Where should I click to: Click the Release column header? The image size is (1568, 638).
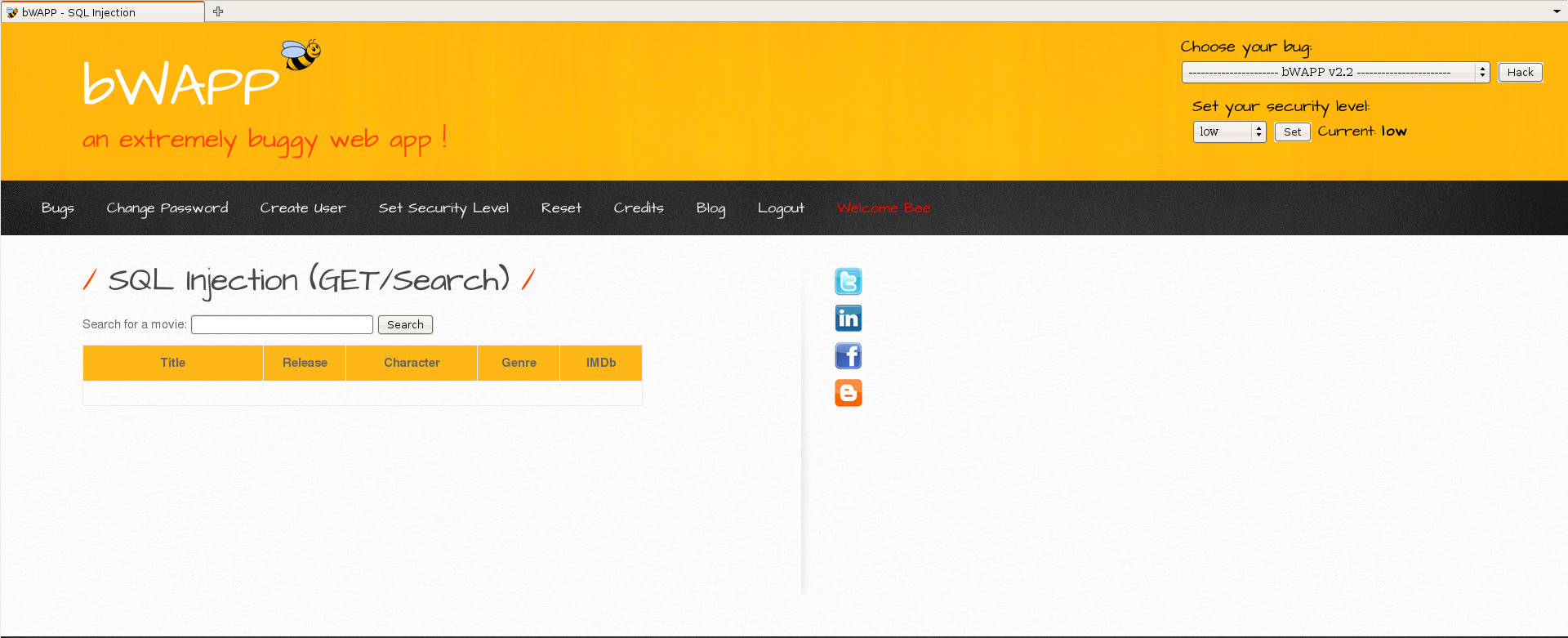(x=305, y=363)
